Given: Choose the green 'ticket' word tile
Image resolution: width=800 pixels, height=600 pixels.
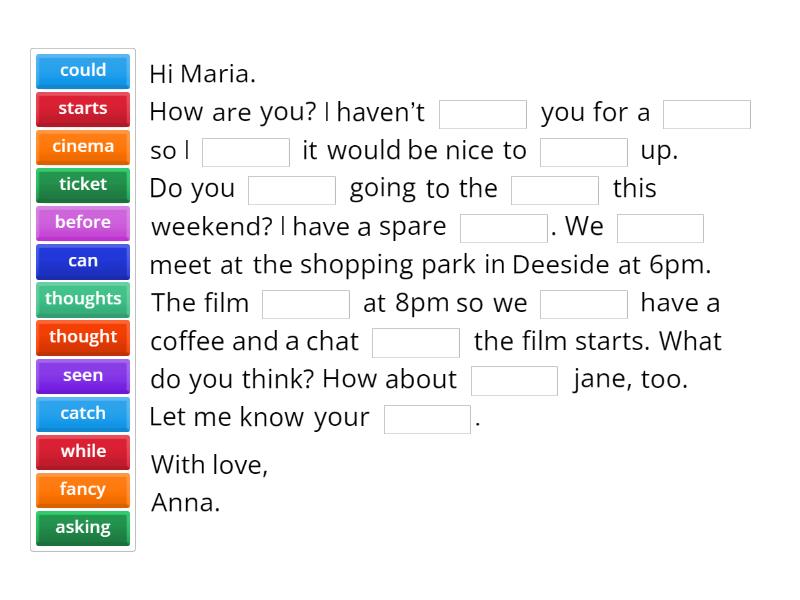Looking at the screenshot, I should tap(83, 185).
